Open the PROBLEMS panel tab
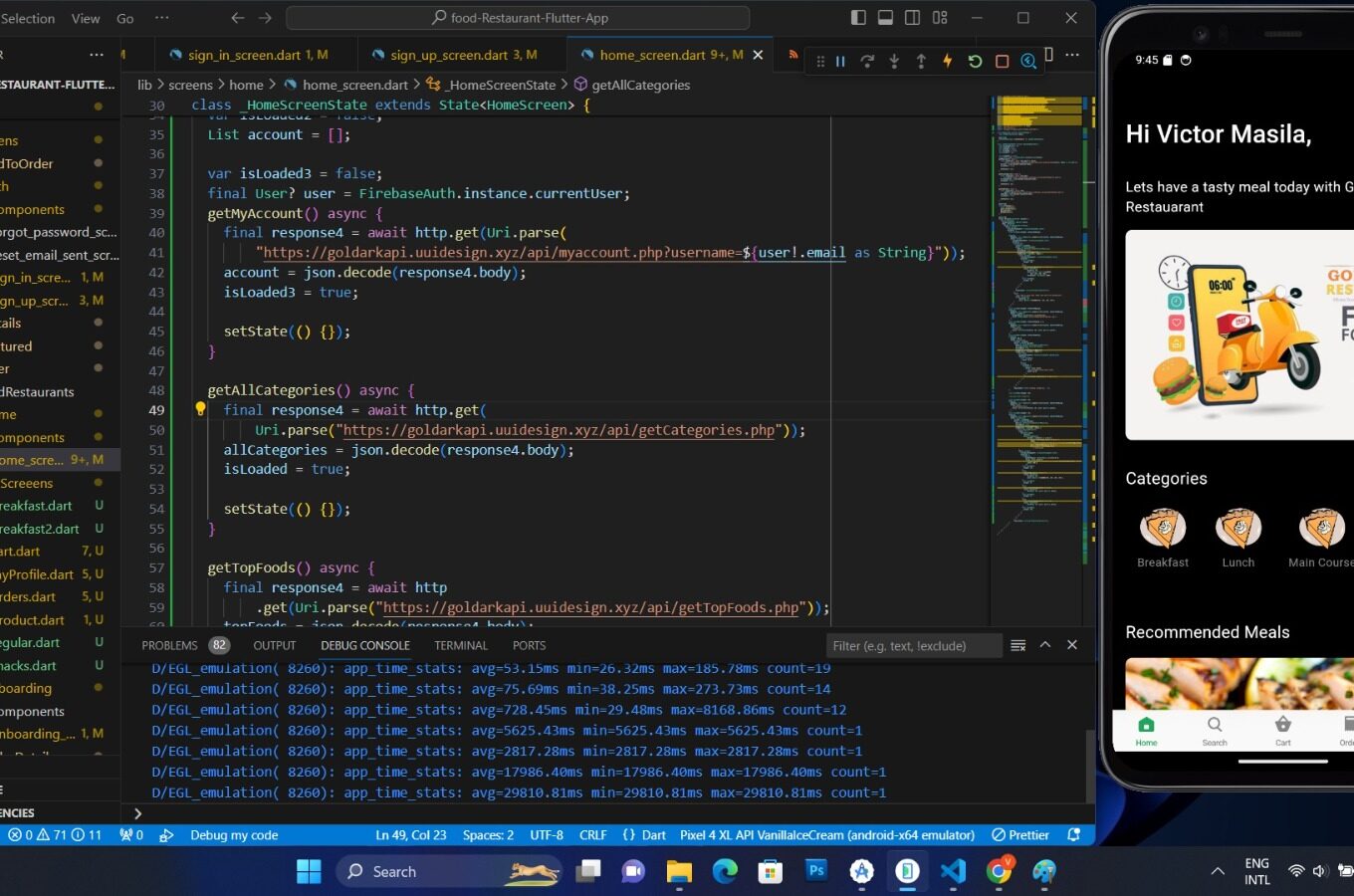The width and height of the screenshot is (1354, 896). click(x=169, y=645)
